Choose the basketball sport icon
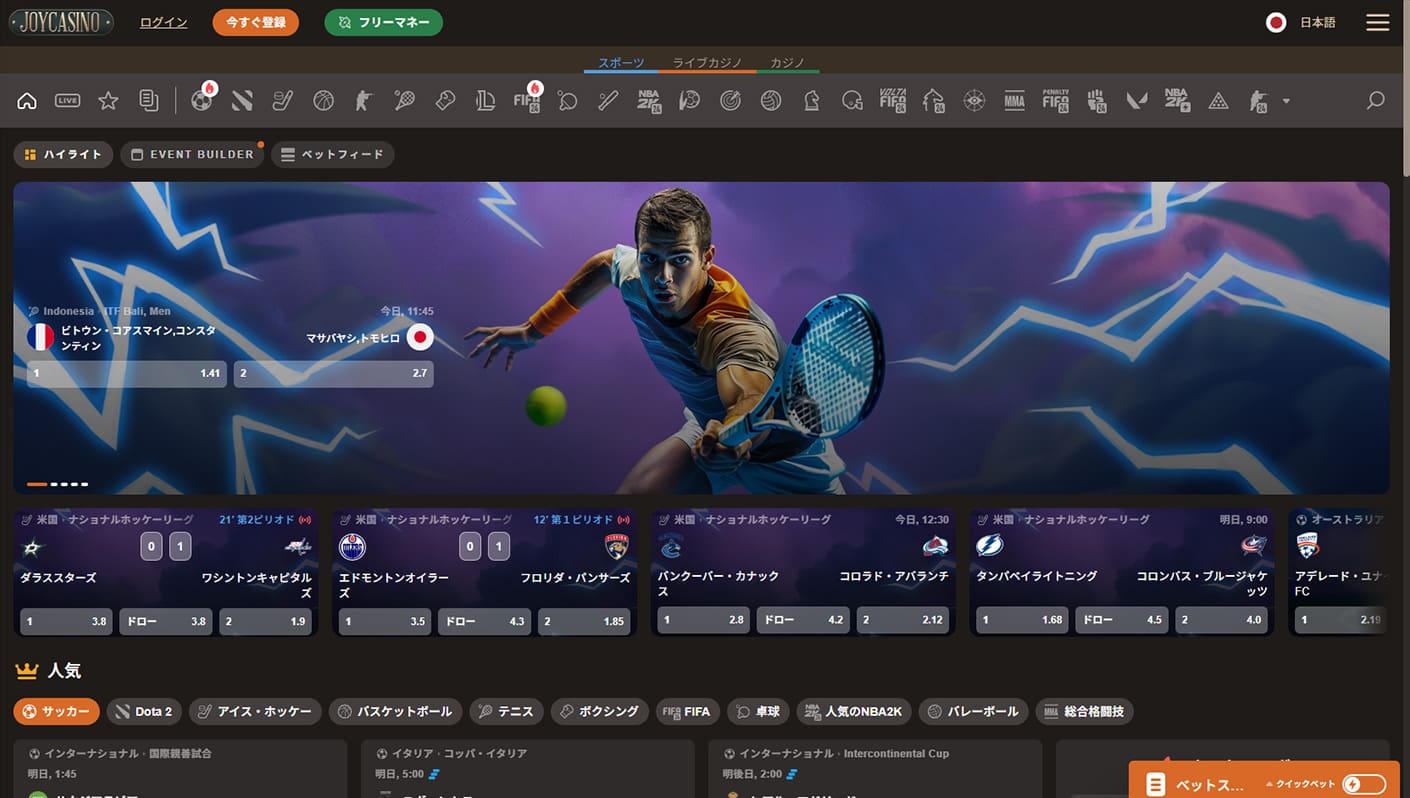Image resolution: width=1410 pixels, height=798 pixels. click(323, 100)
